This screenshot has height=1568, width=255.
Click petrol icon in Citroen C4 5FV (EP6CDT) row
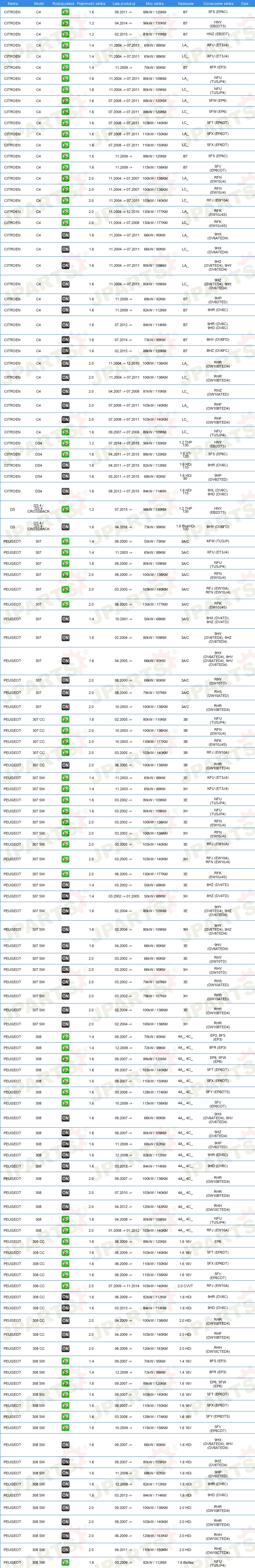65,167
